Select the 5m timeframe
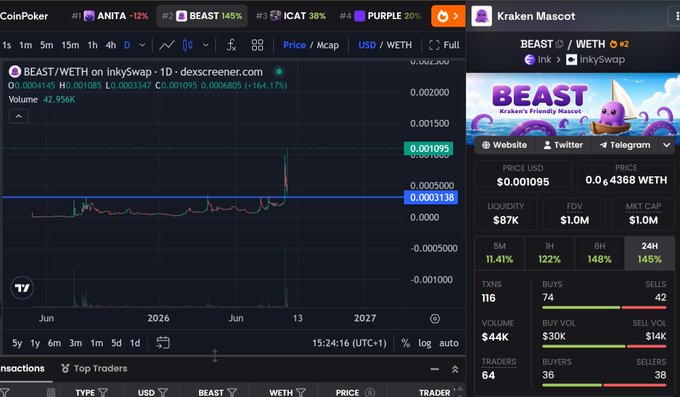 point(46,45)
